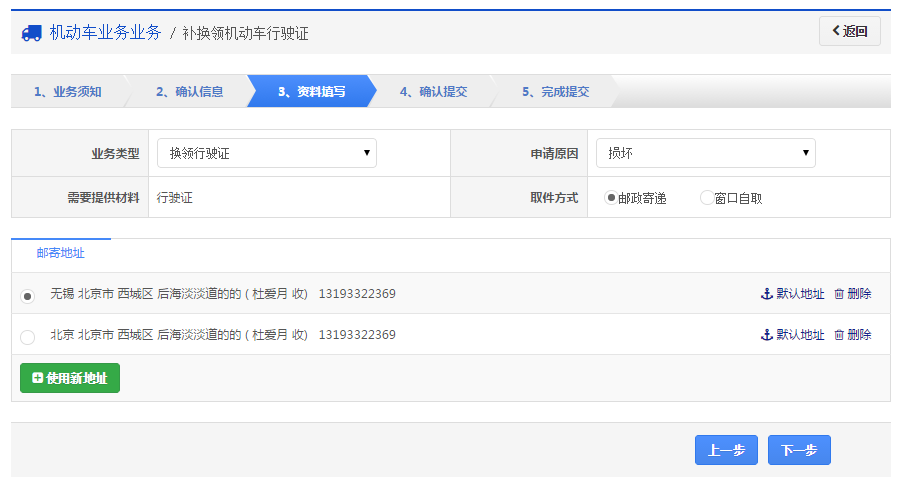
Task: Select the 北京 mailing address radio
Action: point(27,337)
